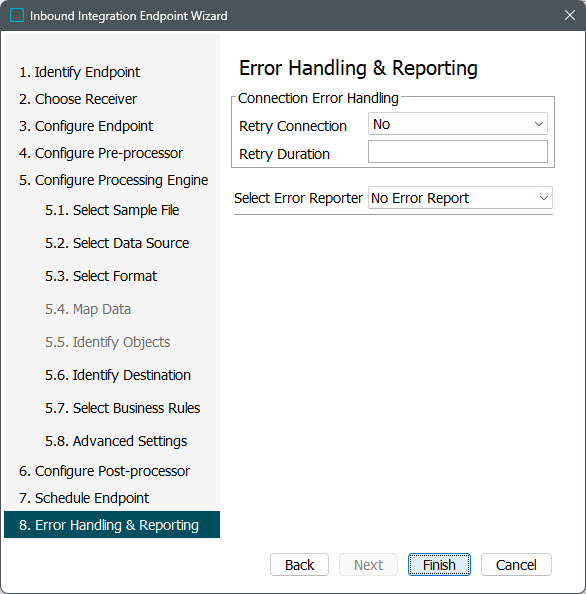Select step 2 Choose Receiver
The image size is (586, 594).
coord(78,99)
